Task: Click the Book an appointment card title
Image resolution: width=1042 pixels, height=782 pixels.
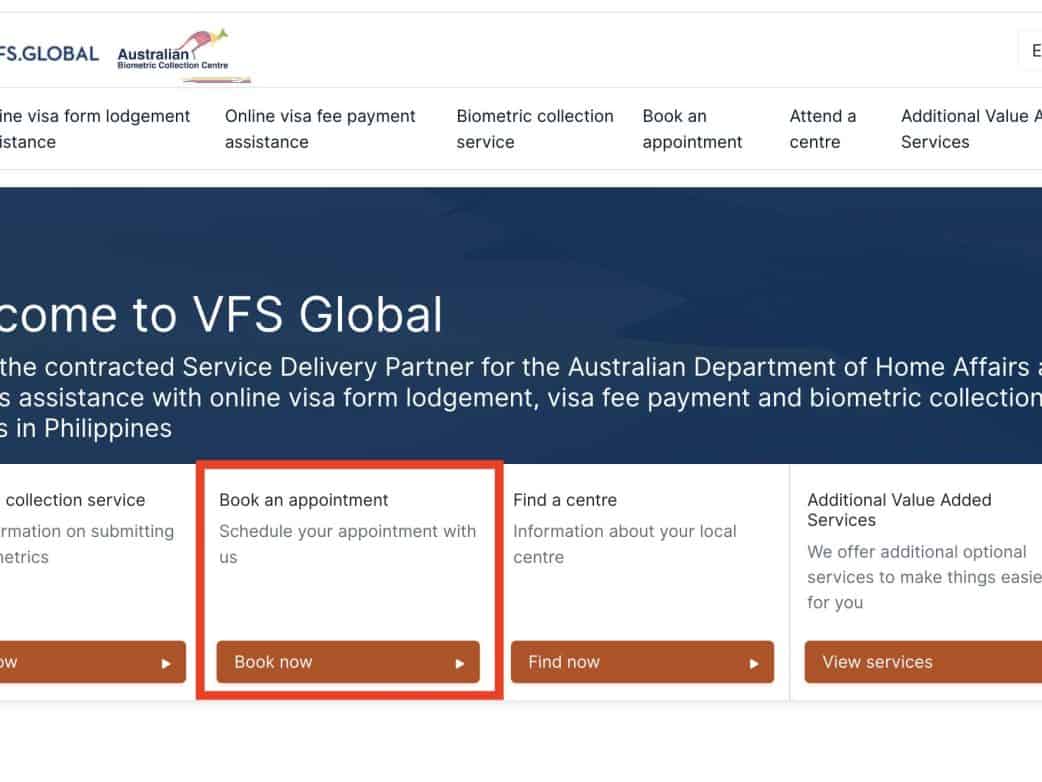Action: (304, 500)
